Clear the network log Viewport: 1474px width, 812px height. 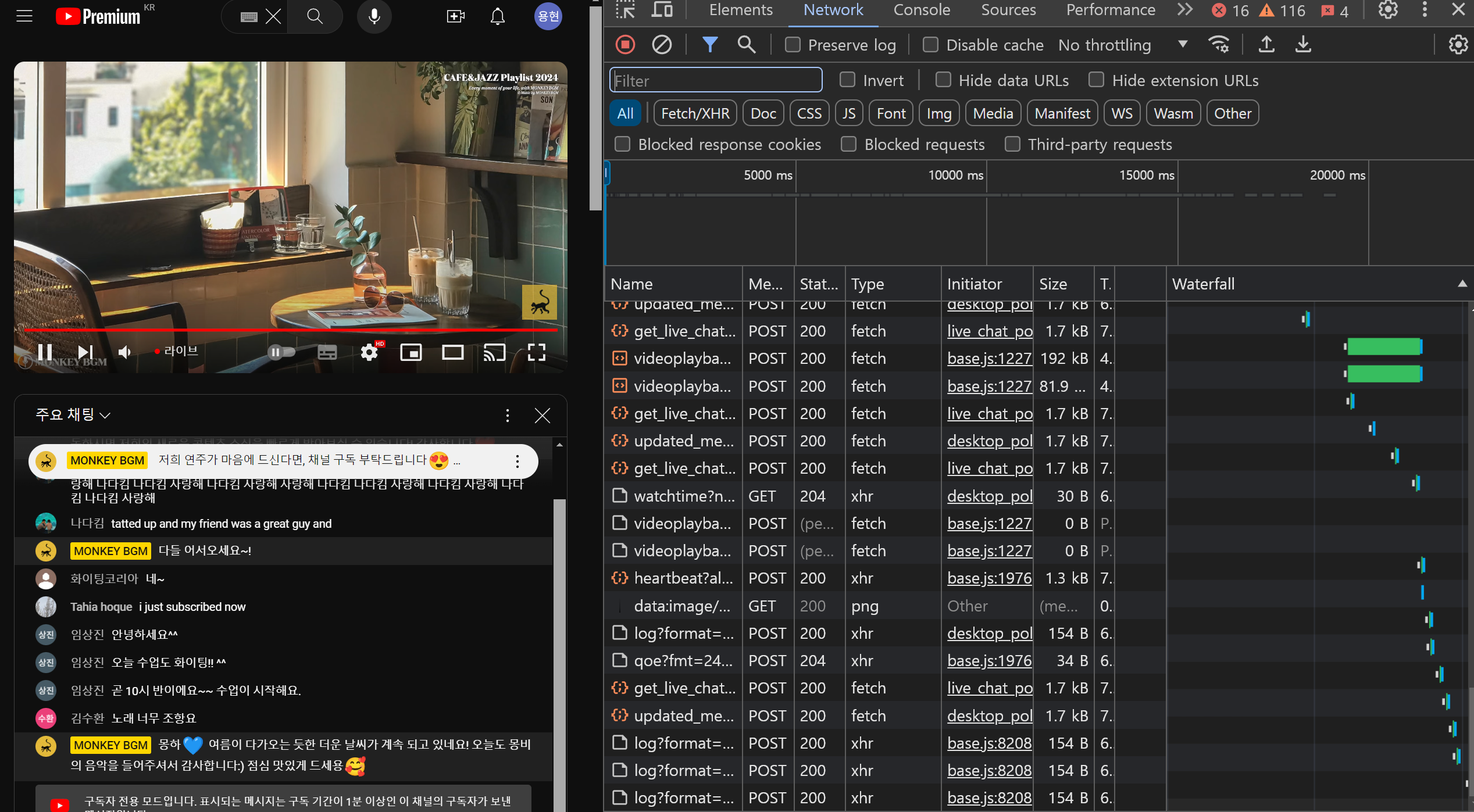coord(662,45)
